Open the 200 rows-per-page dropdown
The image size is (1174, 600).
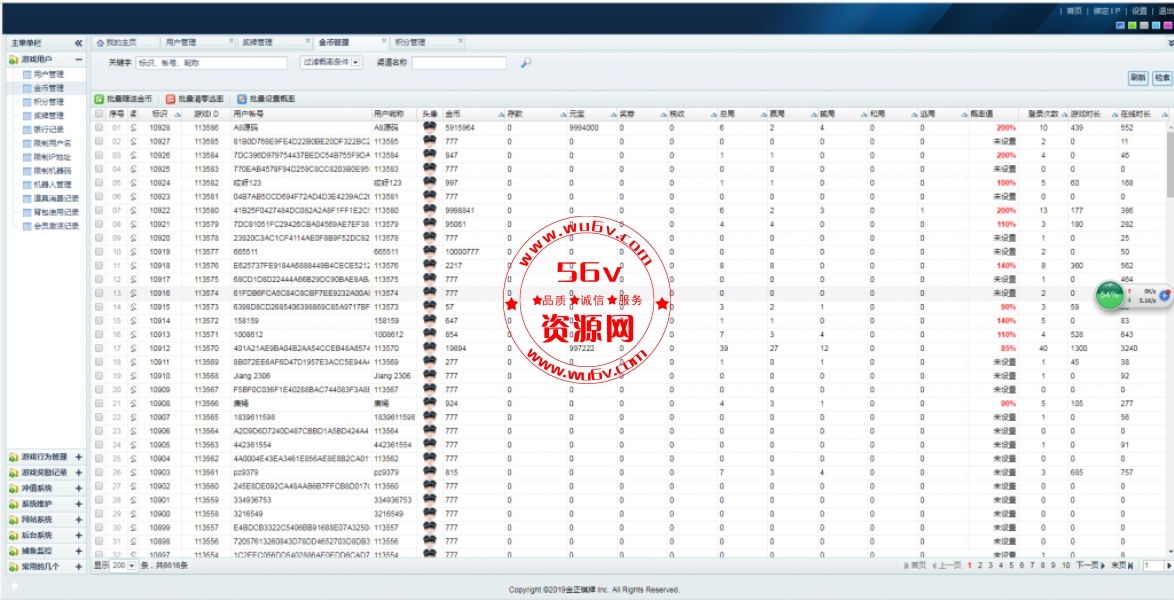coord(124,566)
